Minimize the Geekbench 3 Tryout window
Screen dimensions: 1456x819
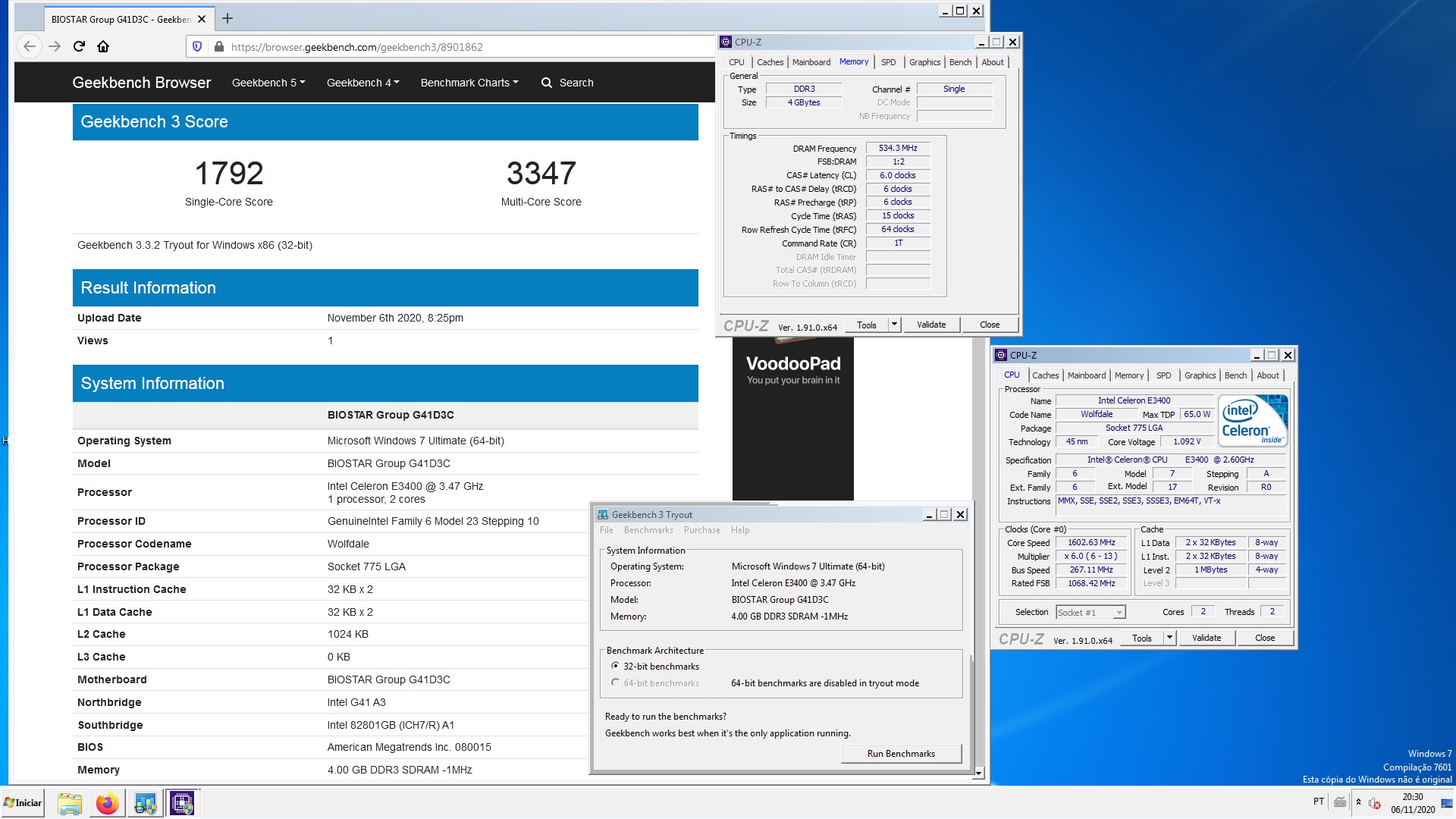click(929, 514)
